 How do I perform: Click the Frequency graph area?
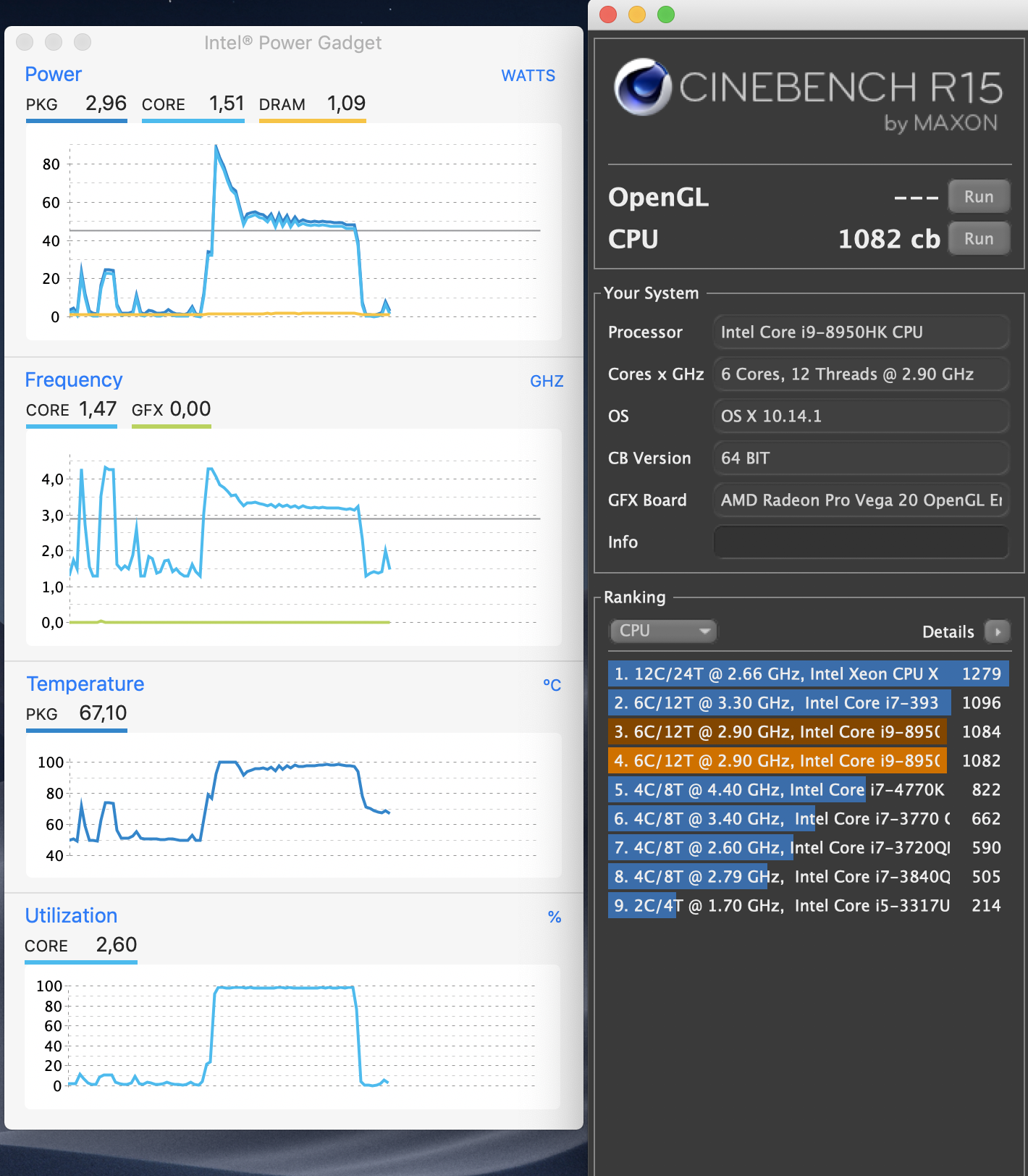pyautogui.click(x=293, y=537)
